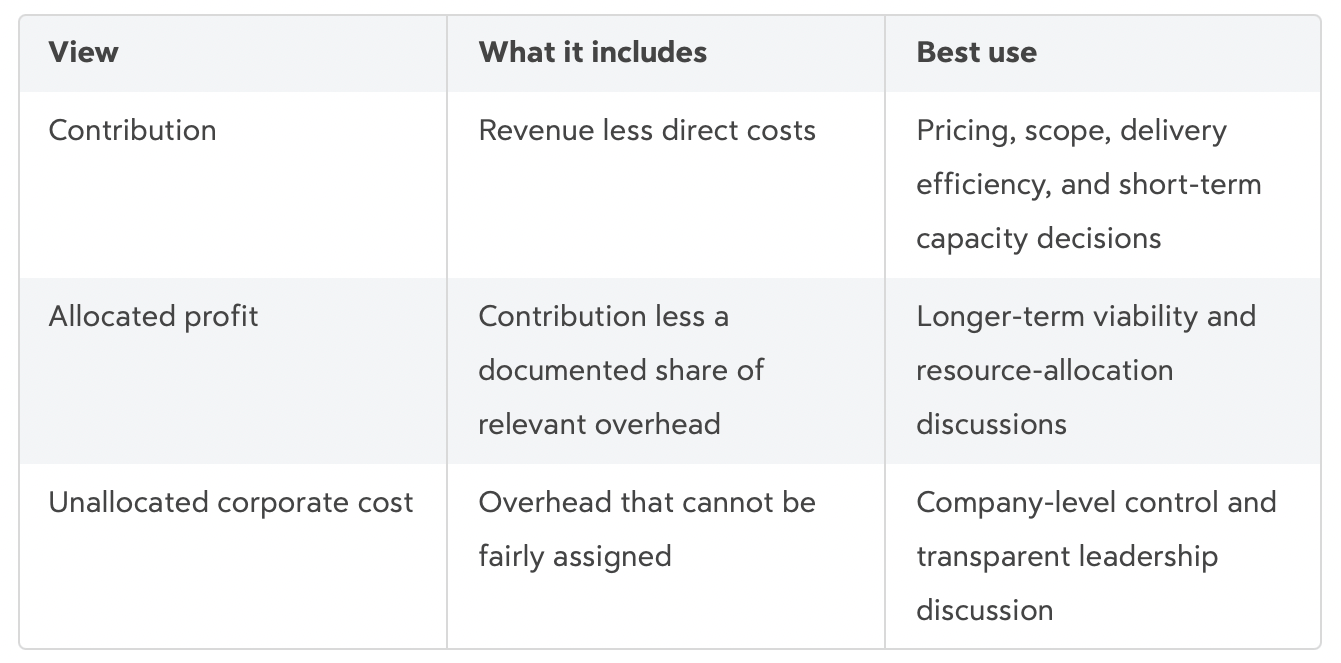Screen dimensions: 1341x663
Task: Click the "relevant overhead" text
Action: click(x=599, y=424)
